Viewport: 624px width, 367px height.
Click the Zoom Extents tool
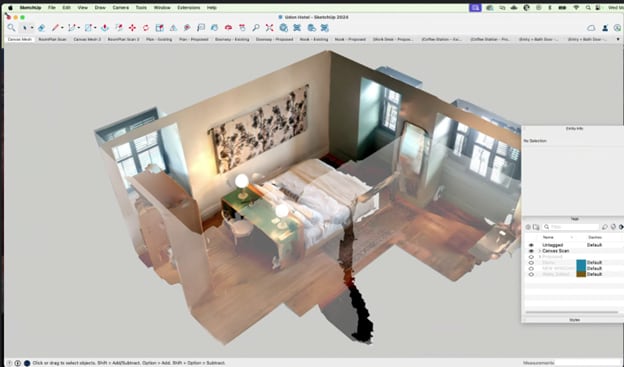click(x=269, y=27)
